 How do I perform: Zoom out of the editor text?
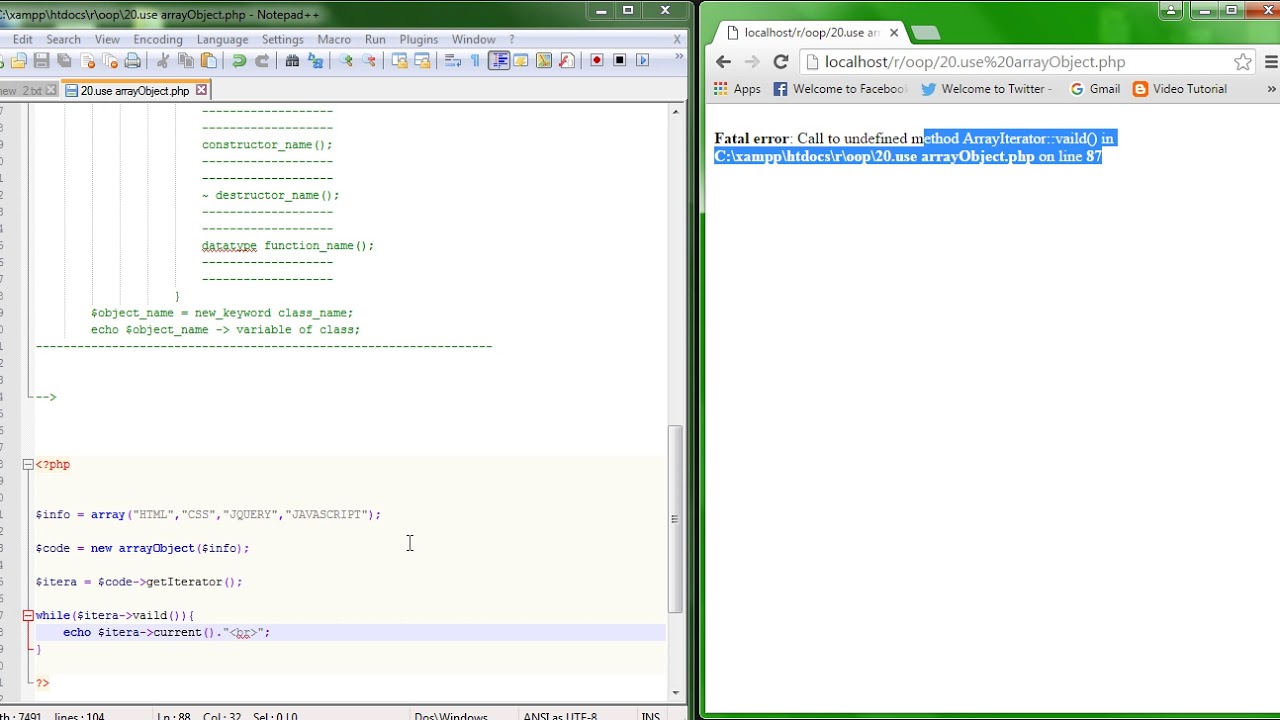pyautogui.click(x=369, y=60)
